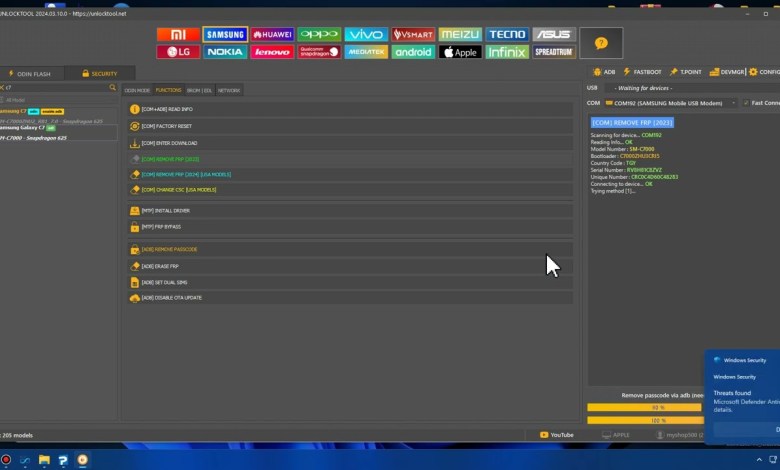Viewport: 780px width, 470px height.
Task: Switch to the BROM | EDL tab
Action: (199, 90)
